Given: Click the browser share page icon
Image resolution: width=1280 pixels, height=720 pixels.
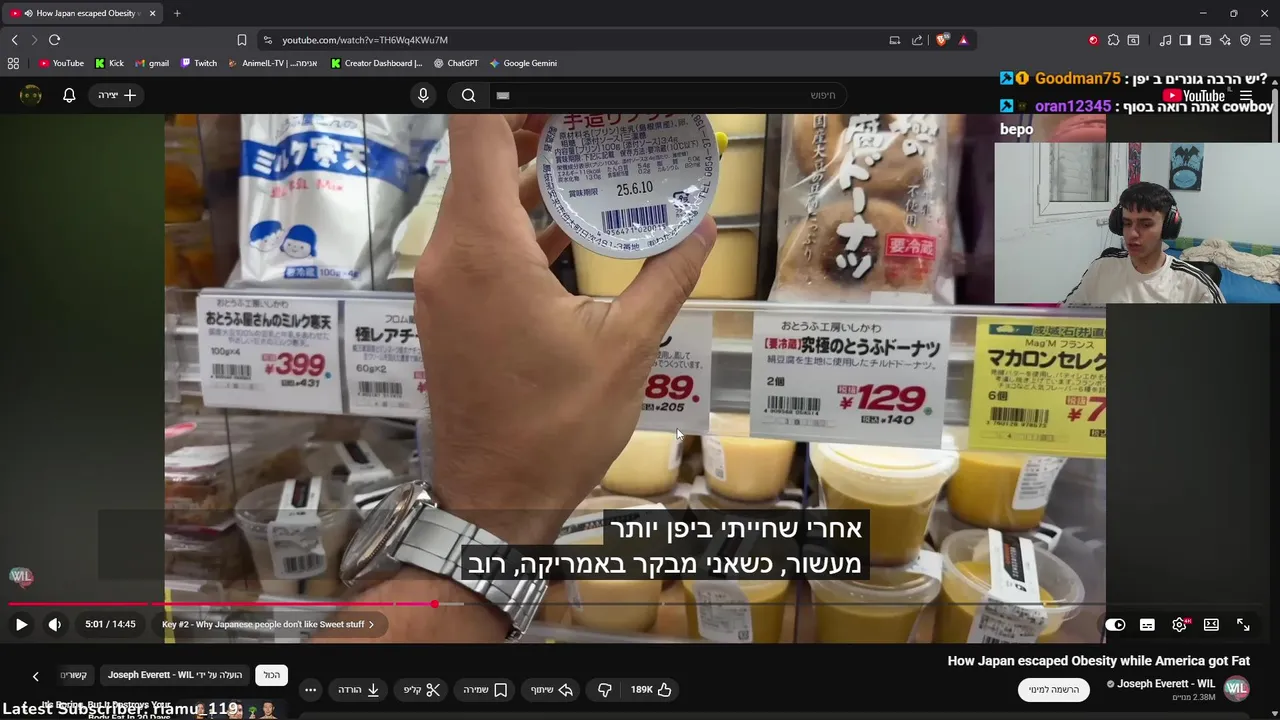Looking at the screenshot, I should [917, 40].
